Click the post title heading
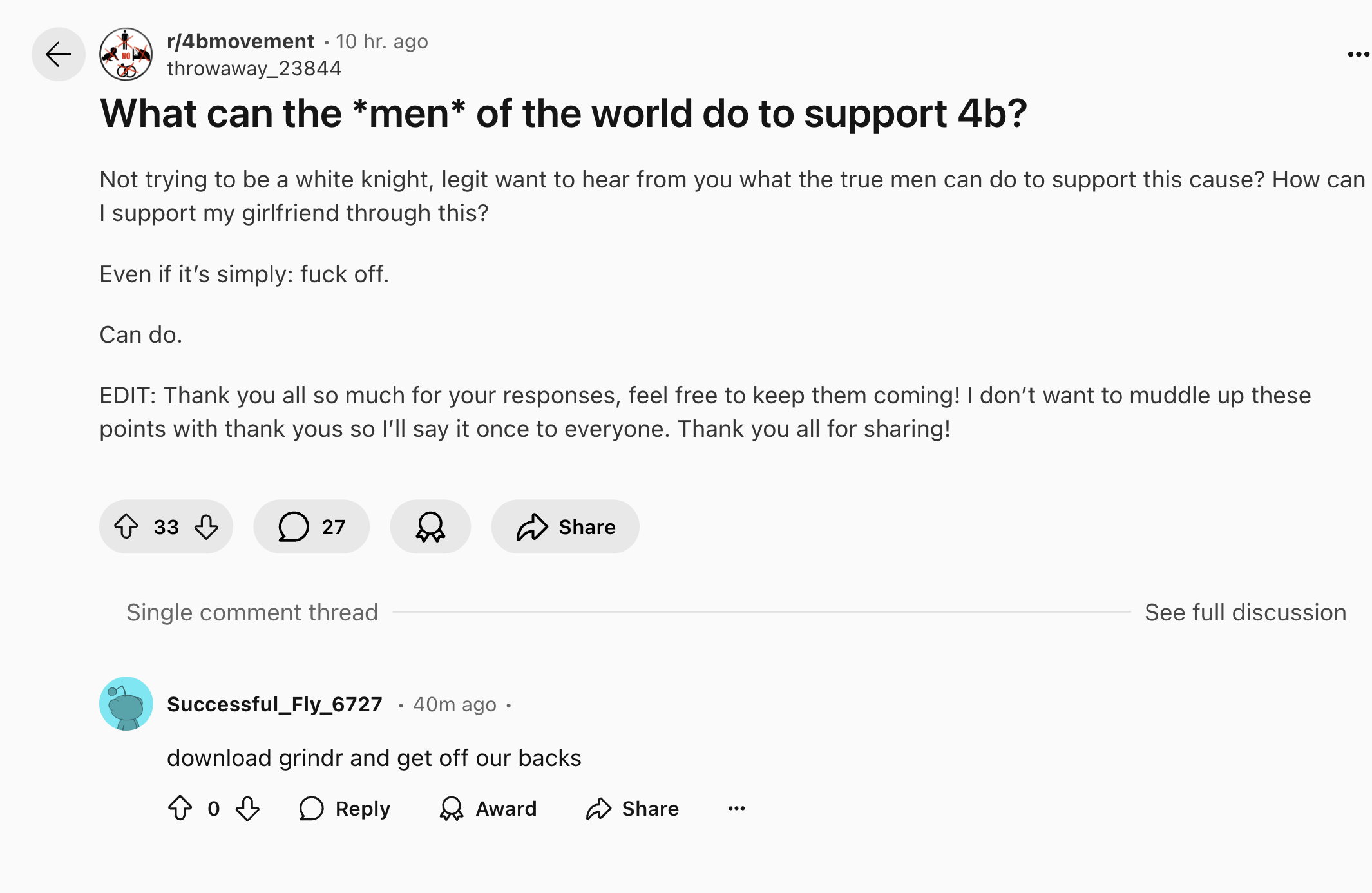The image size is (1372, 893). point(564,114)
